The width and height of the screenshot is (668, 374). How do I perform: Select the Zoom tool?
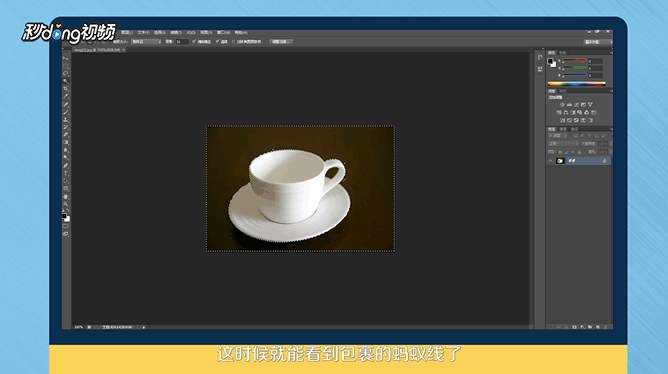66,204
